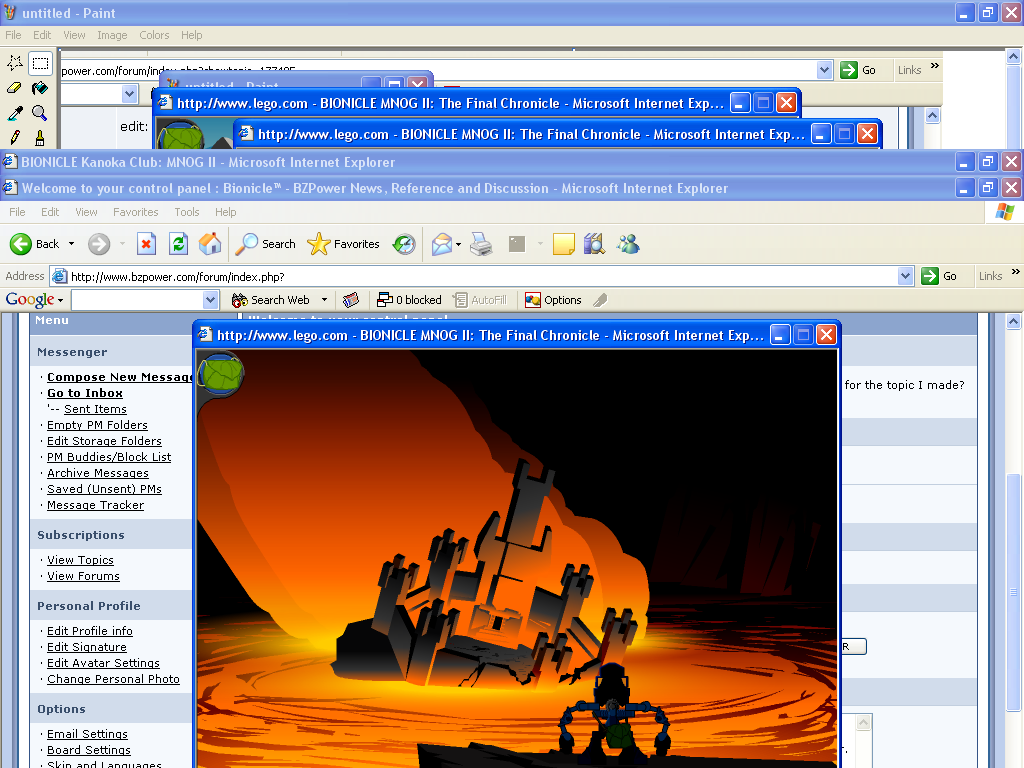Click the Paint canvas scroll-up arrow
Screen dimensions: 1024x768
tap(1013, 57)
